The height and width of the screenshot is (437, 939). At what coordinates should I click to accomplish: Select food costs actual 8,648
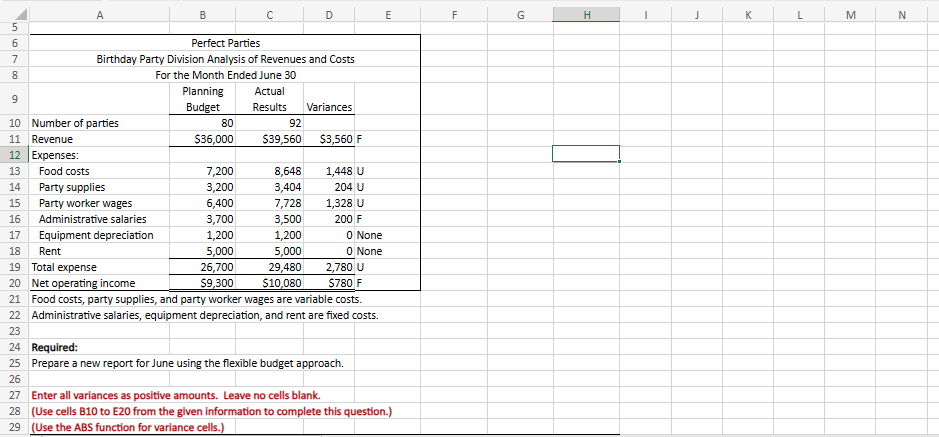point(270,171)
